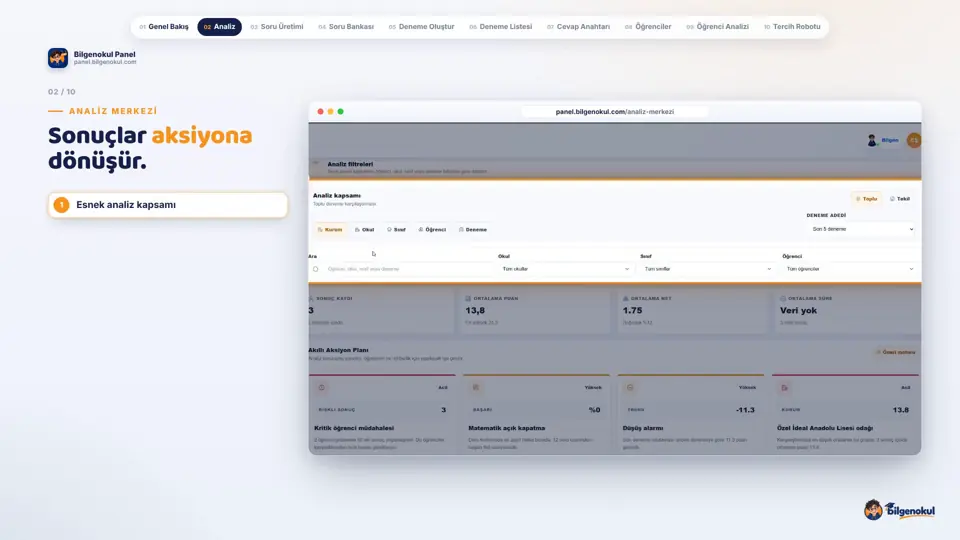Viewport: 960px width, 540px height.
Task: Open 08 Öğrenciler section
Action: tap(648, 27)
